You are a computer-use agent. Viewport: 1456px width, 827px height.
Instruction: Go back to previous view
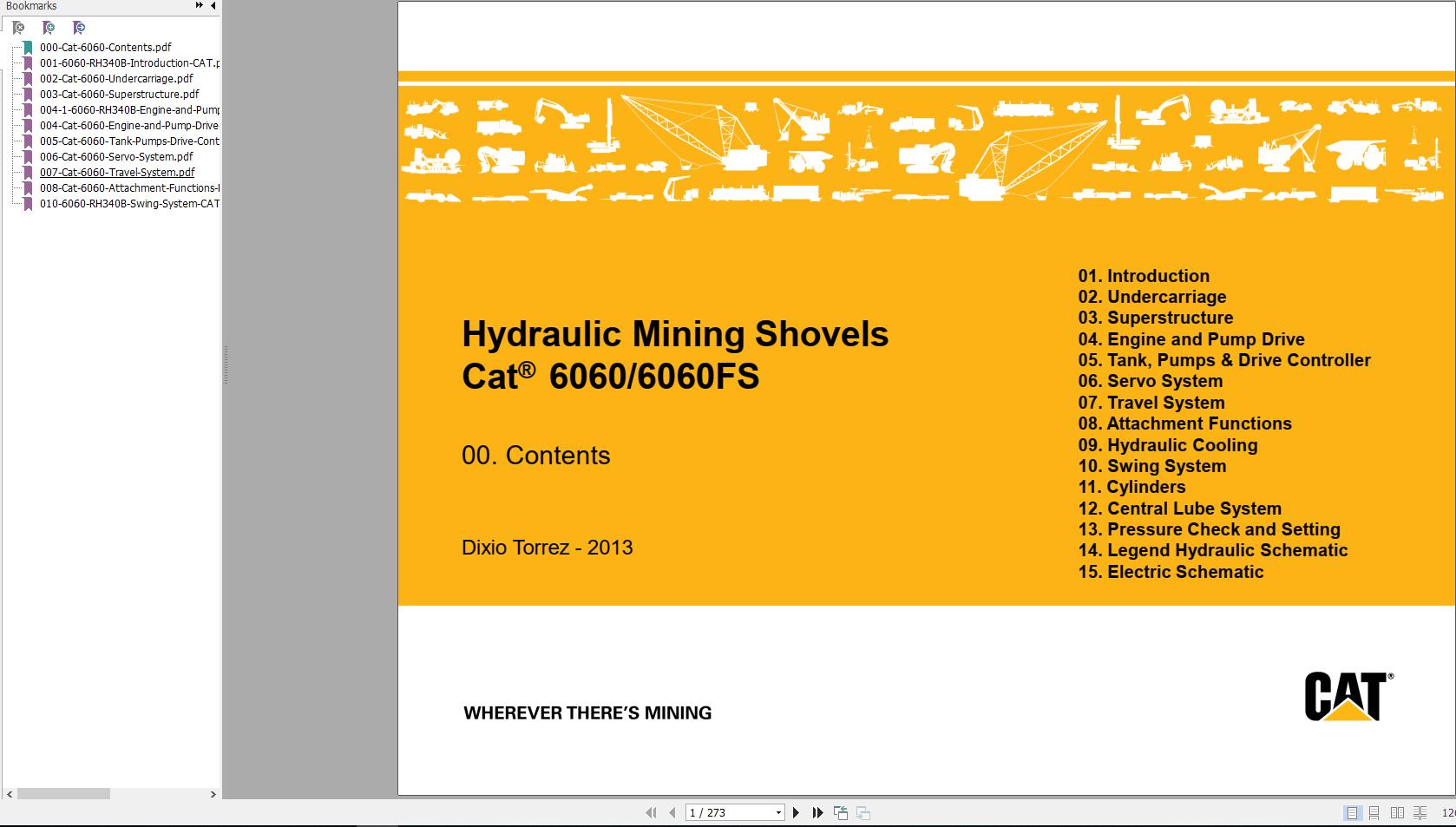coord(840,812)
